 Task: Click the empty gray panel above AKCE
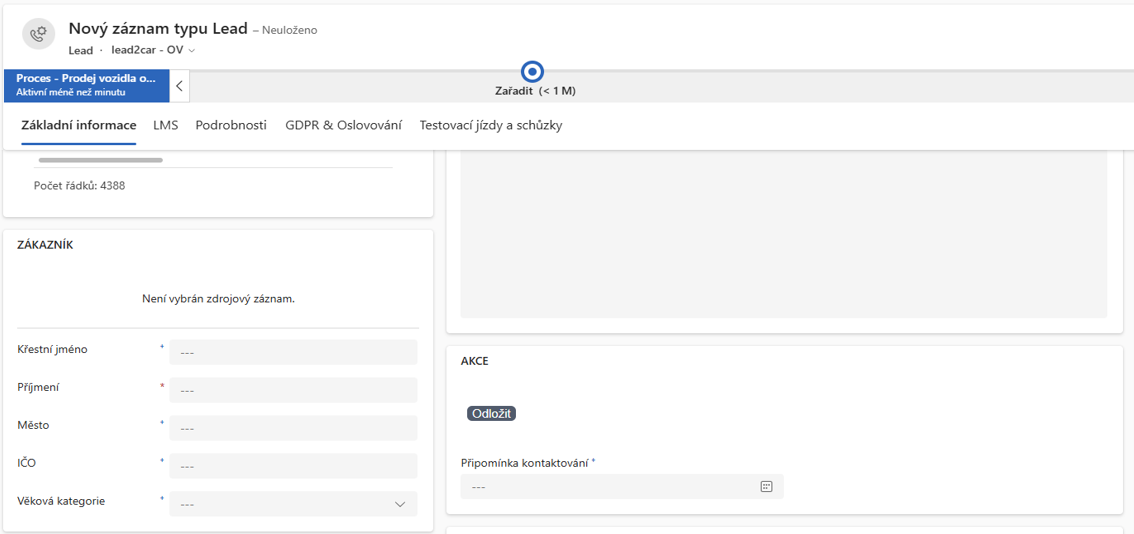[783, 235]
